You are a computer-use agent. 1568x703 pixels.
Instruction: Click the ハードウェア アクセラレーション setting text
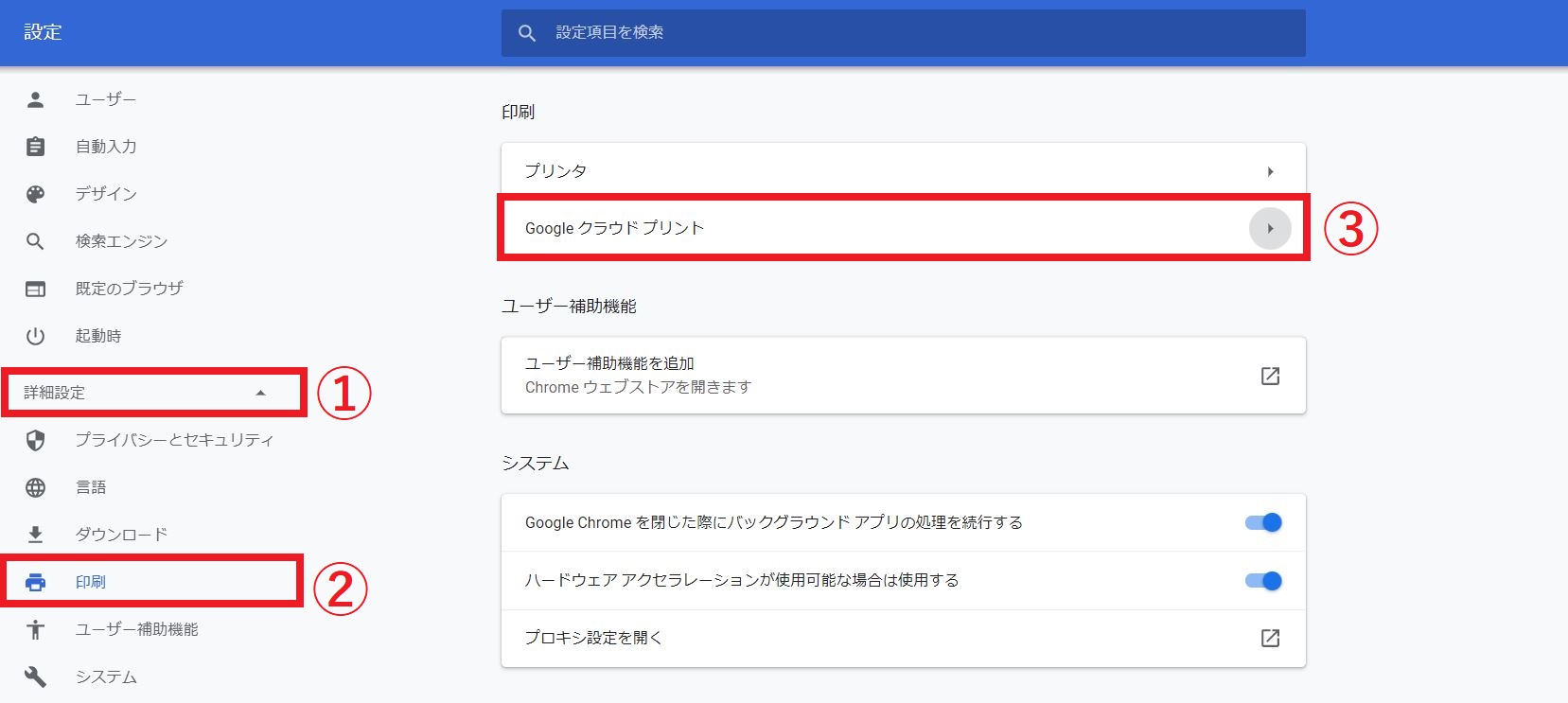point(742,580)
